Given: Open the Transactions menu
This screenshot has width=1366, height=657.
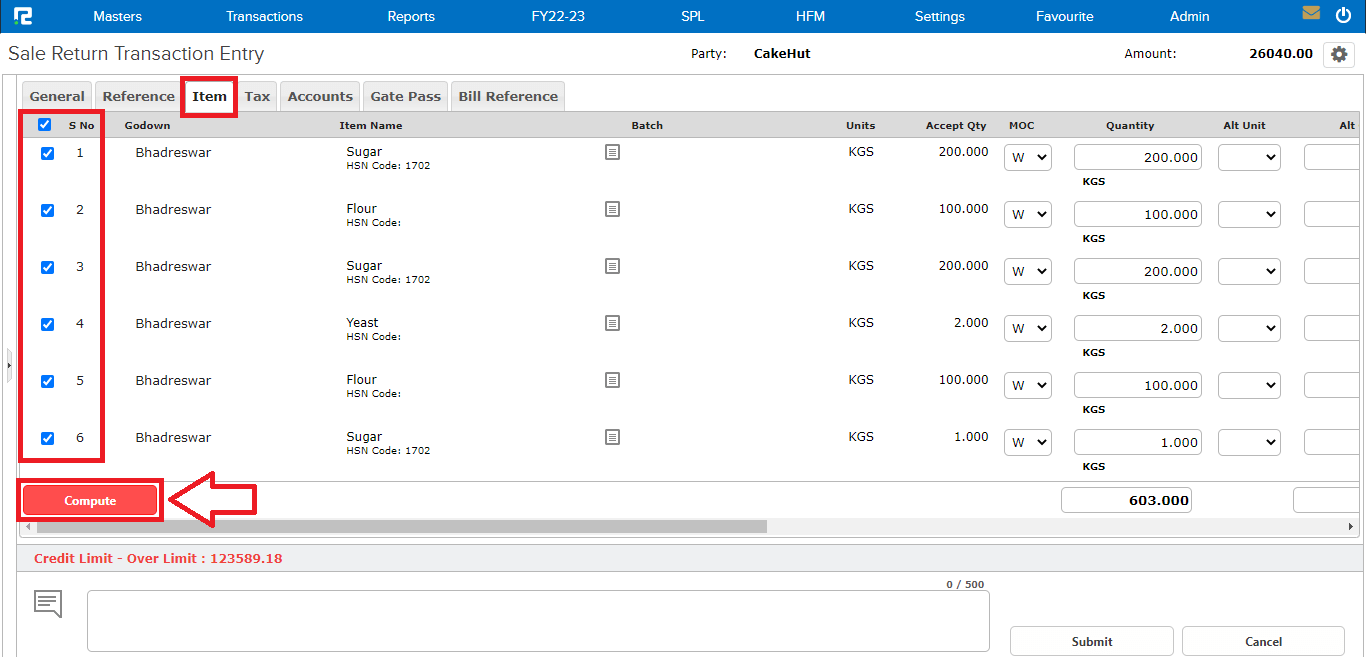Looking at the screenshot, I should (x=264, y=16).
